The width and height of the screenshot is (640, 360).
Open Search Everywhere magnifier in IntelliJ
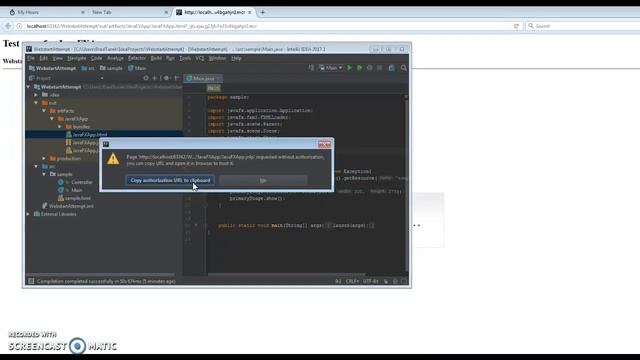click(x=404, y=68)
